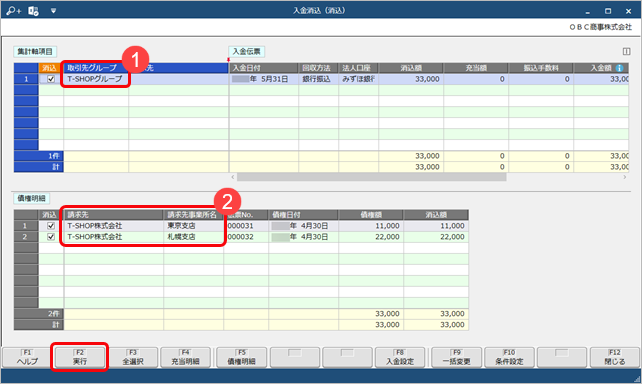The height and width of the screenshot is (384, 642).
Task: Select voucher number 000031
Action: click(246, 226)
